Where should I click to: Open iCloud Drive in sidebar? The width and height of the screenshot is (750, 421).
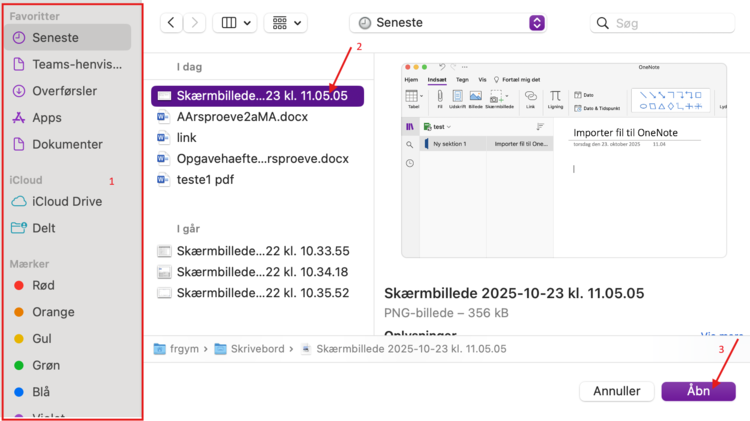click(x=66, y=201)
